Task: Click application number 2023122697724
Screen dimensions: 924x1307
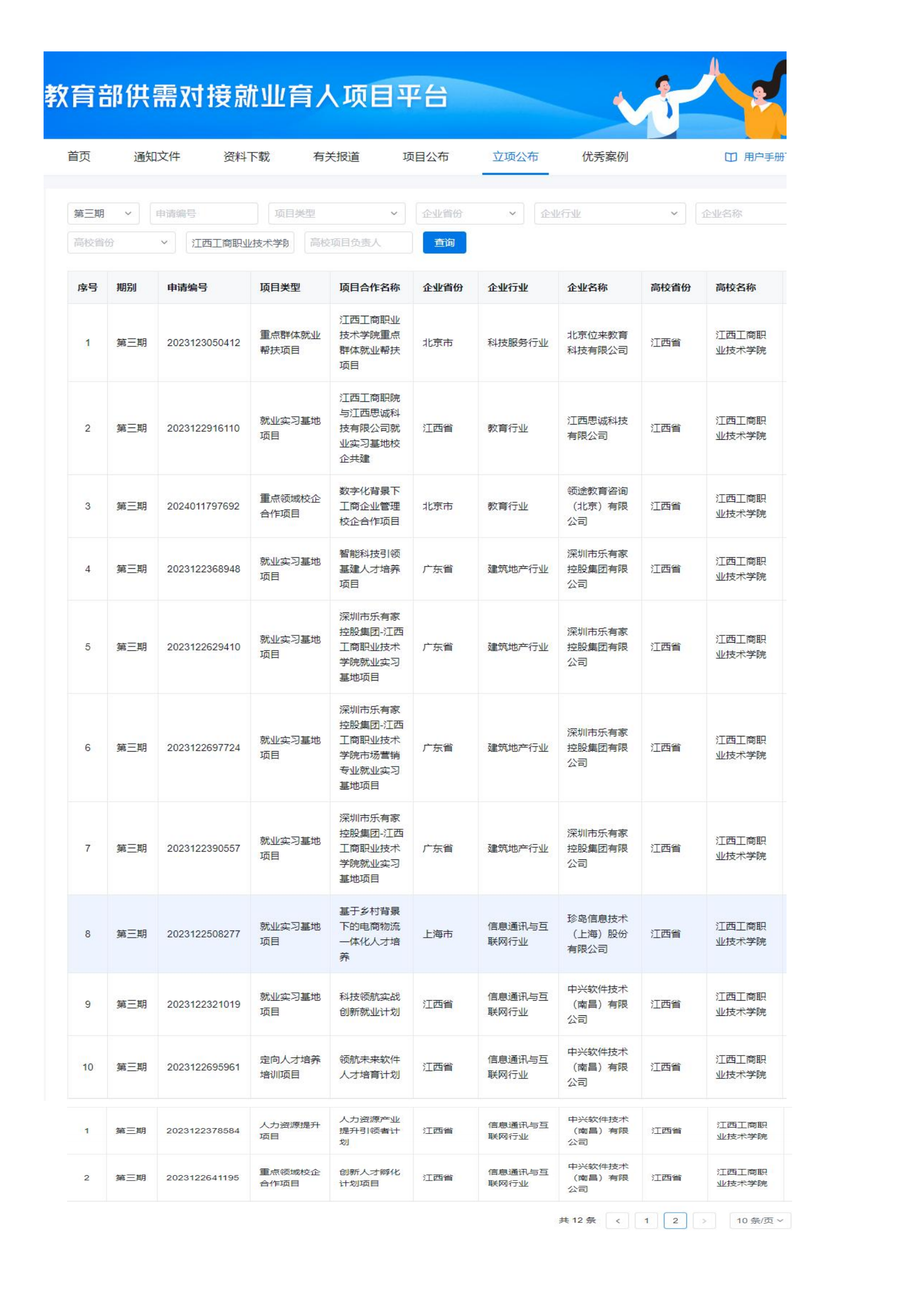Action: click(x=204, y=748)
